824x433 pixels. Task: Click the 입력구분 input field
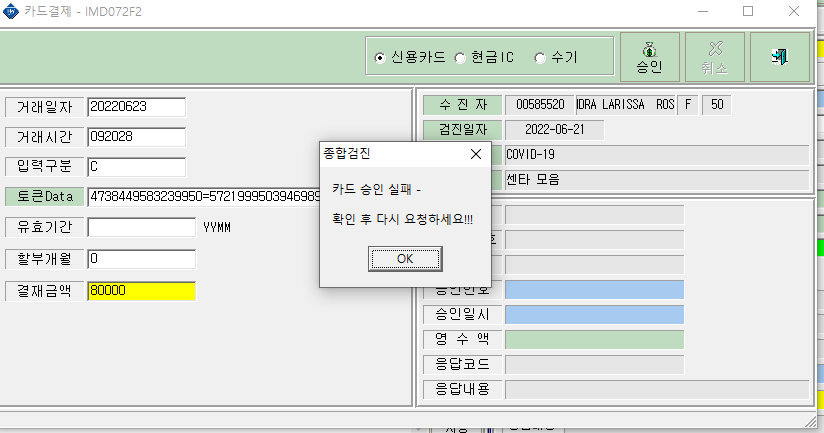(x=137, y=167)
